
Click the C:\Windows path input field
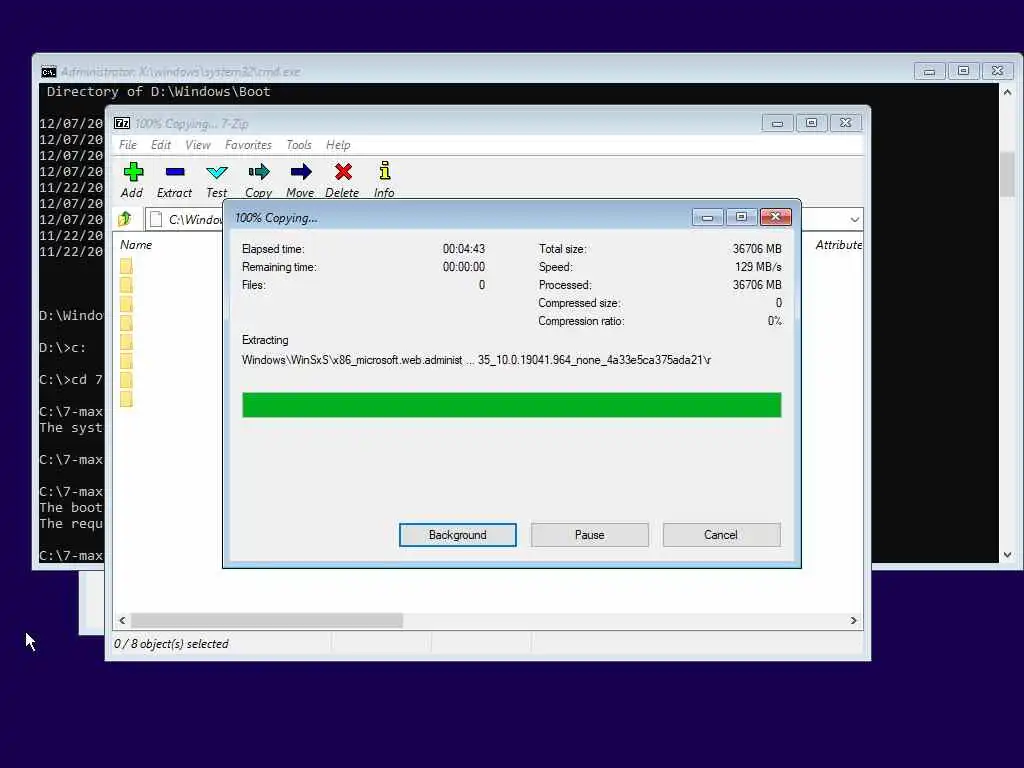click(x=195, y=219)
